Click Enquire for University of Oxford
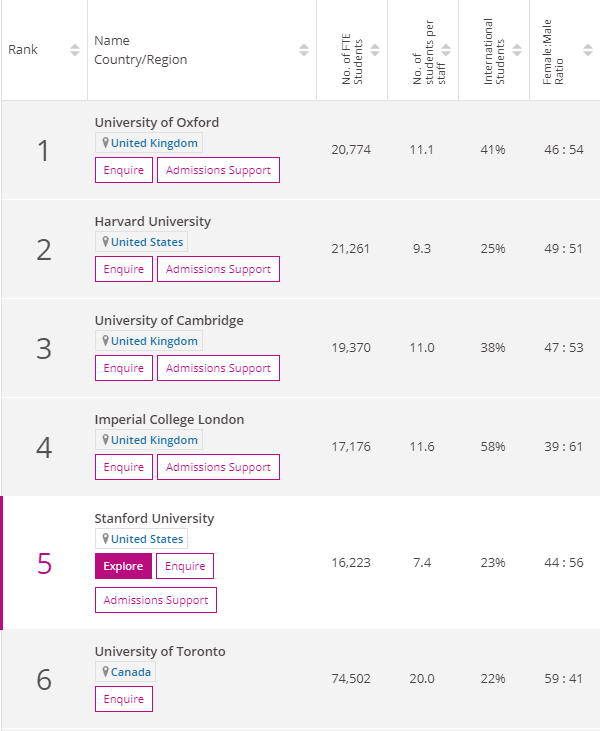The image size is (600, 731). [x=124, y=170]
